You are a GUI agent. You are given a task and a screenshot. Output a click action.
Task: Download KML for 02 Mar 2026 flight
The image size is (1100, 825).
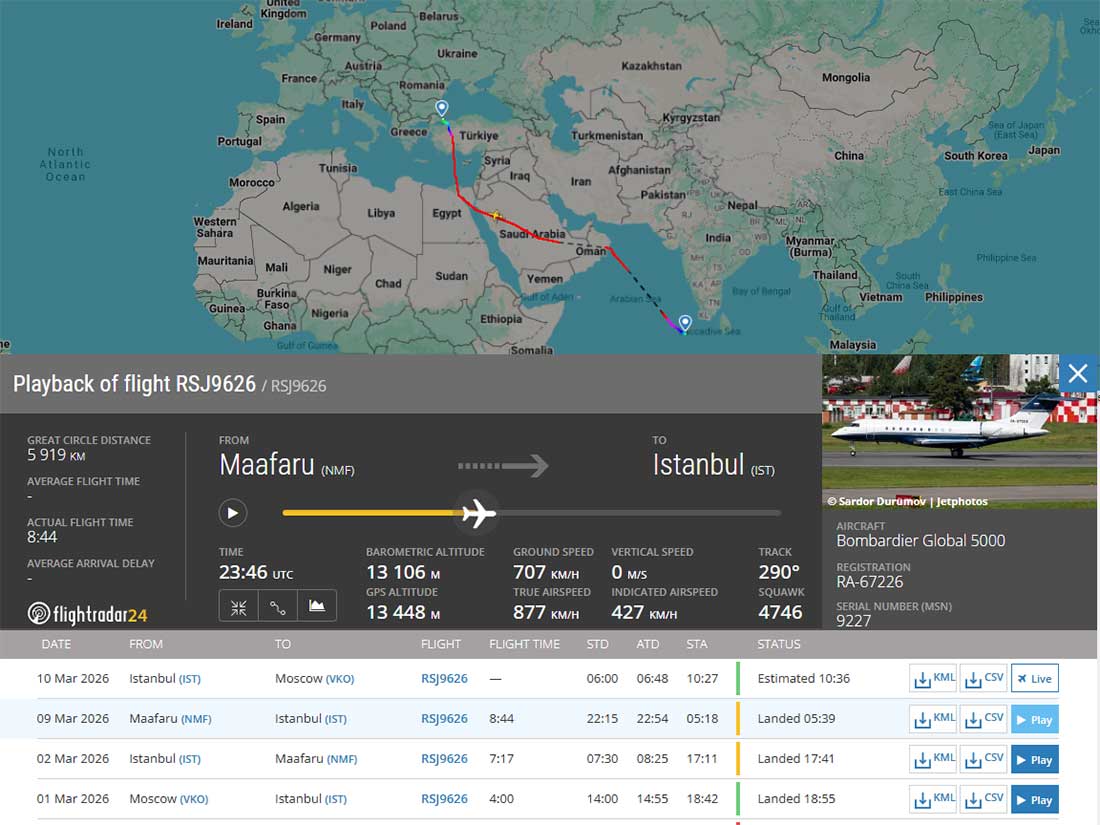tap(934, 759)
